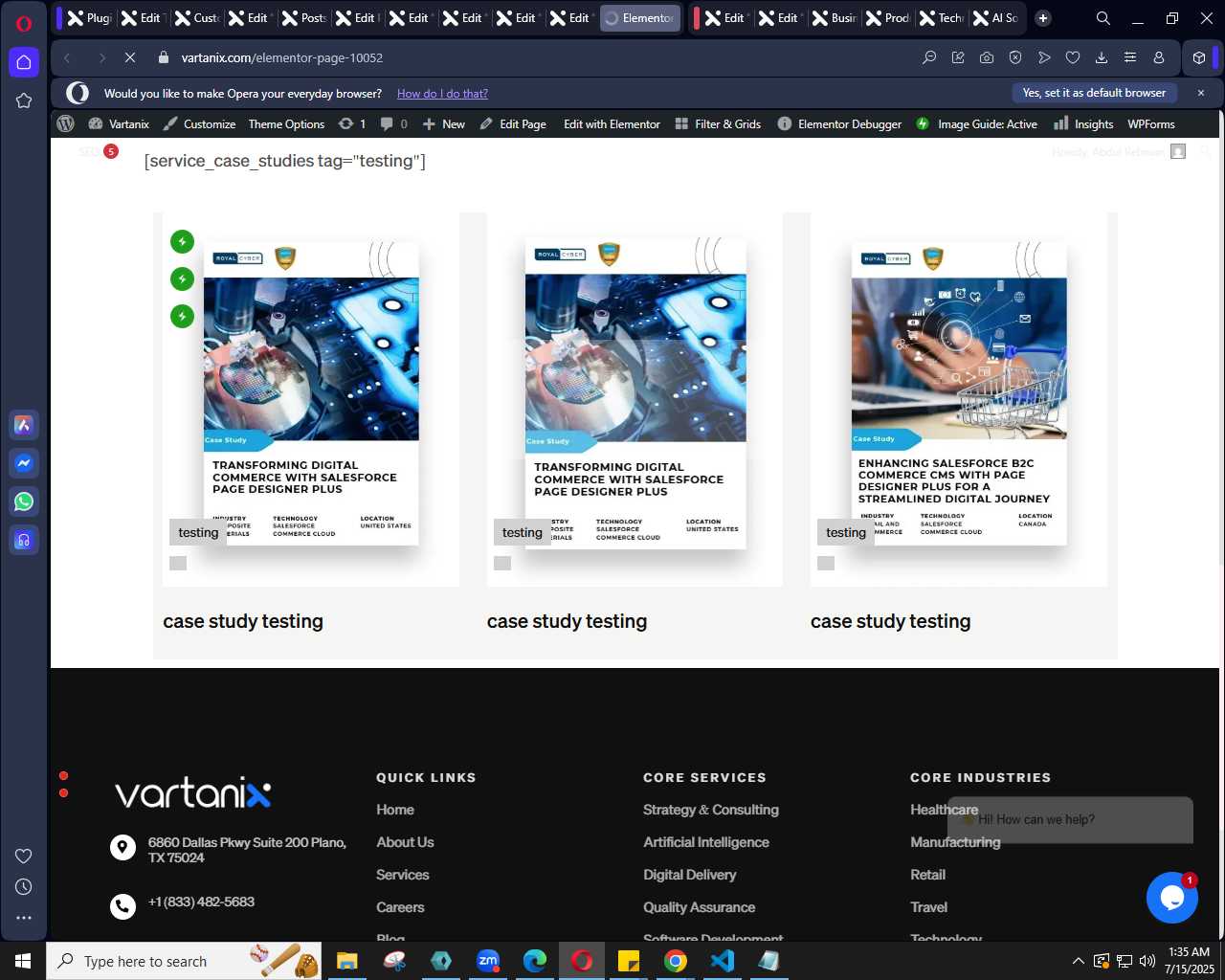The image size is (1225, 980).
Task: Search tabs with the magnifier icon
Action: [x=1103, y=18]
